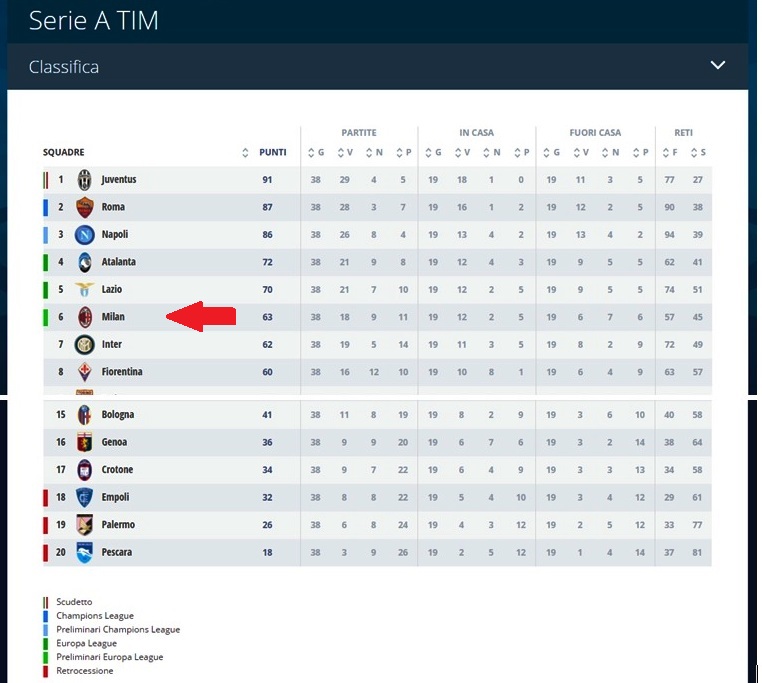Click the Pescara club crest
The image size is (762, 683).
pos(85,553)
